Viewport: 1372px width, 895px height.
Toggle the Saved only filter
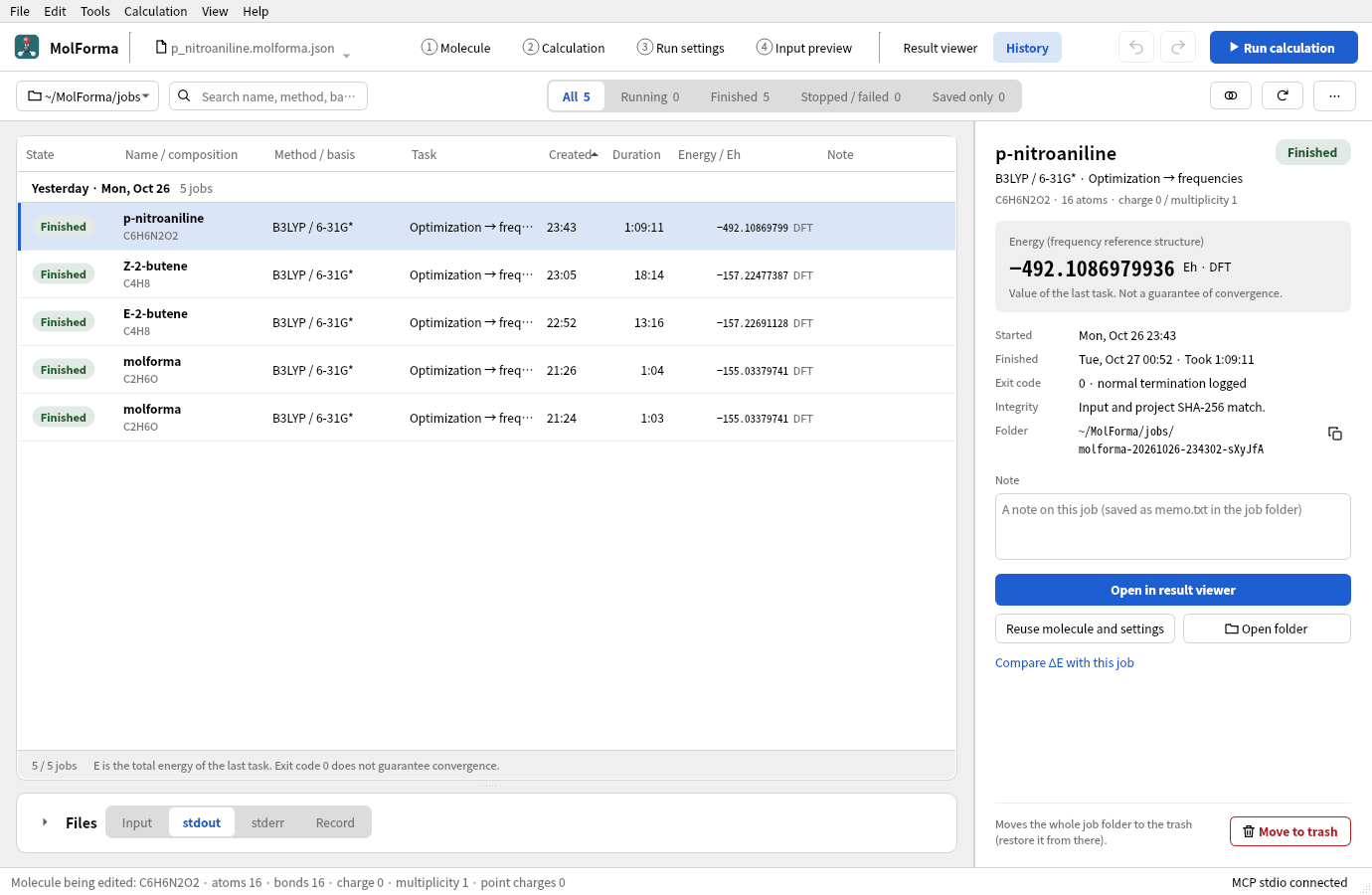[x=968, y=96]
